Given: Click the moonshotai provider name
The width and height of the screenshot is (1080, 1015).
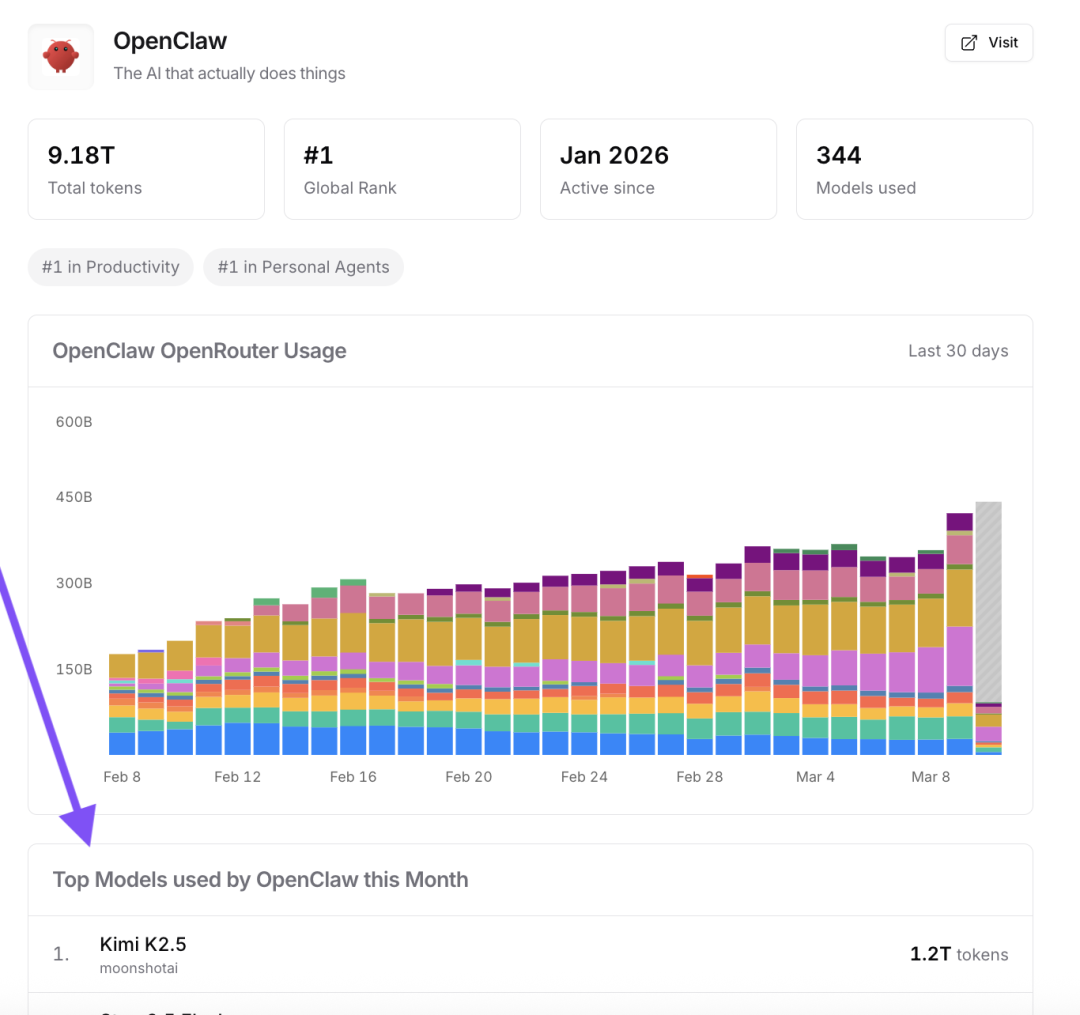Looking at the screenshot, I should [138, 968].
